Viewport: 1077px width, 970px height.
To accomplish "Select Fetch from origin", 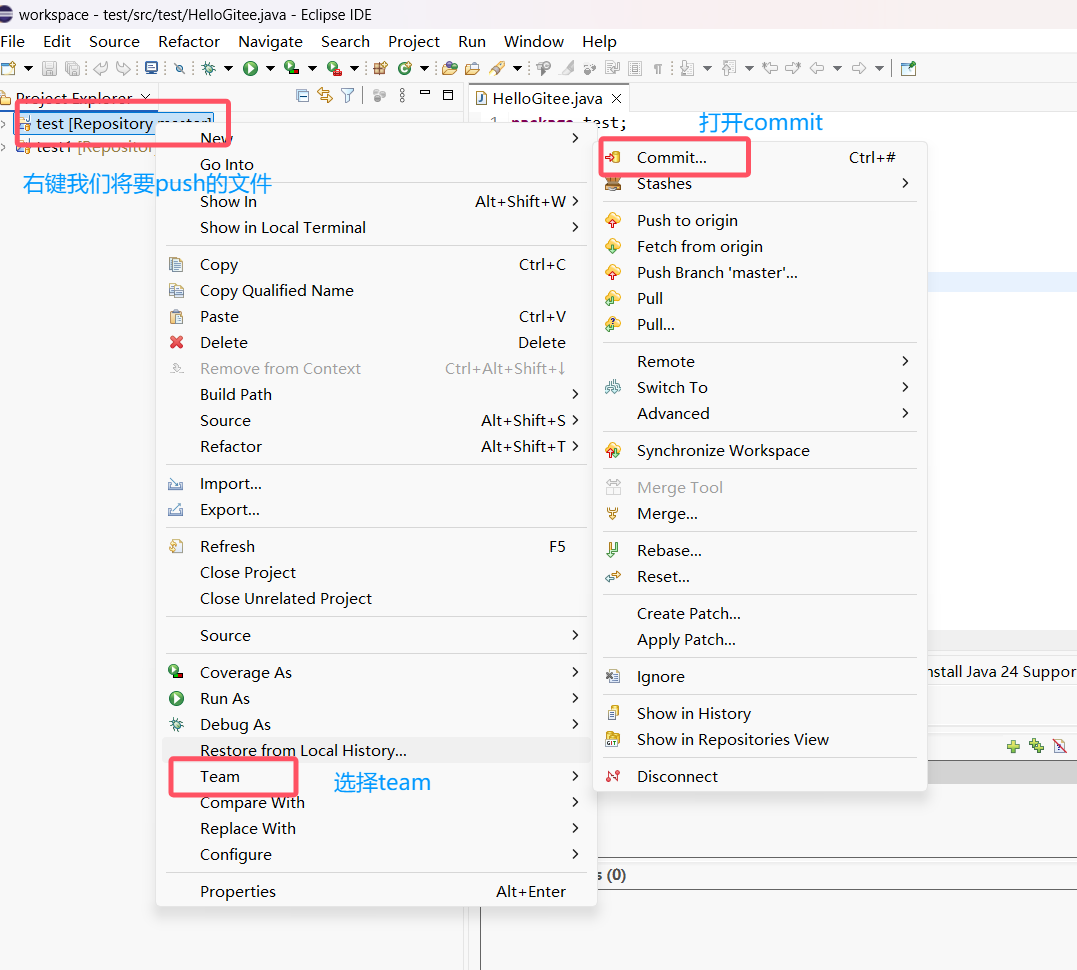I will (x=760, y=247).
